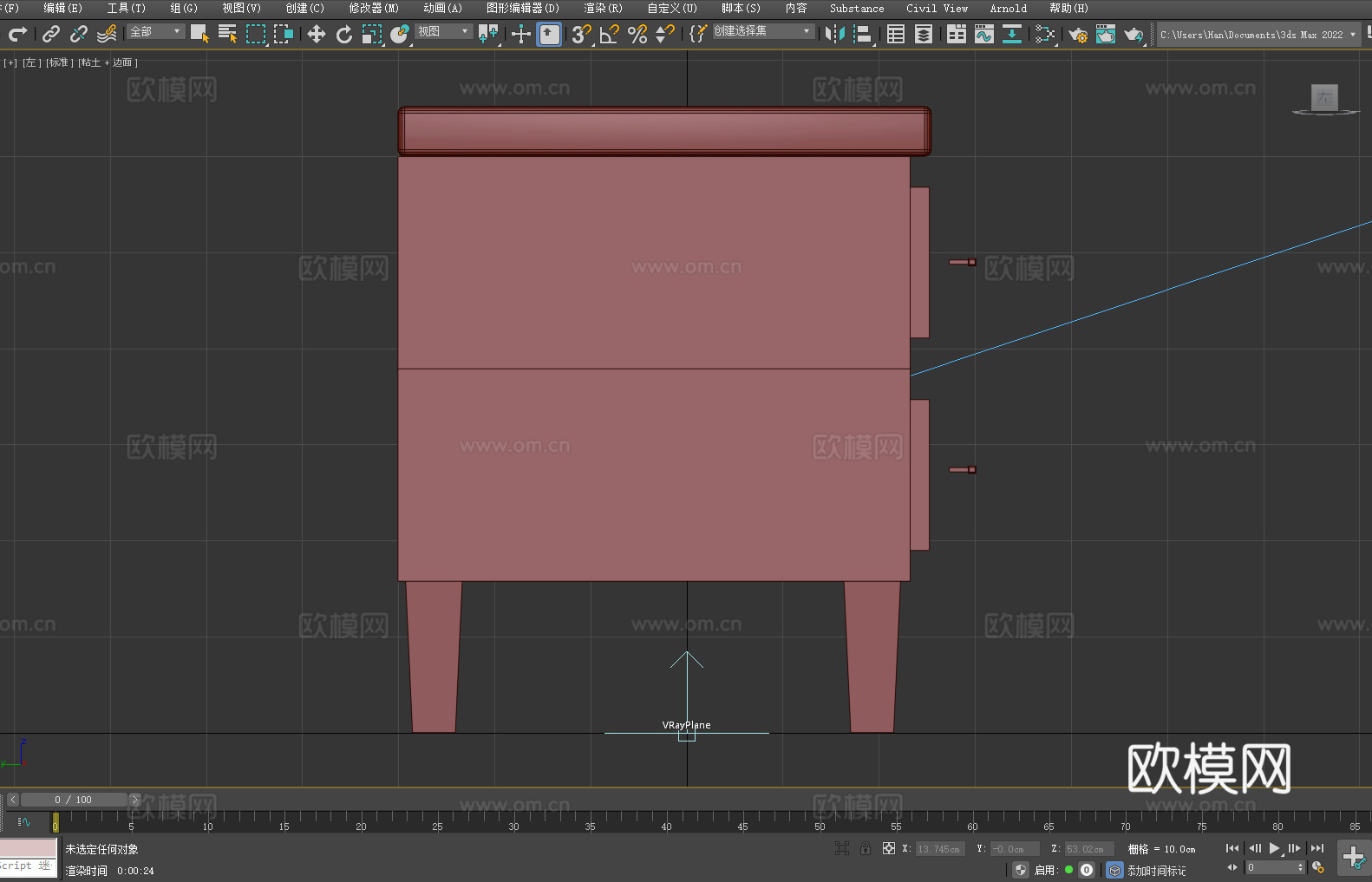Click the viewport [左] view label
Image resolution: width=1372 pixels, height=882 pixels.
pyautogui.click(x=30, y=62)
